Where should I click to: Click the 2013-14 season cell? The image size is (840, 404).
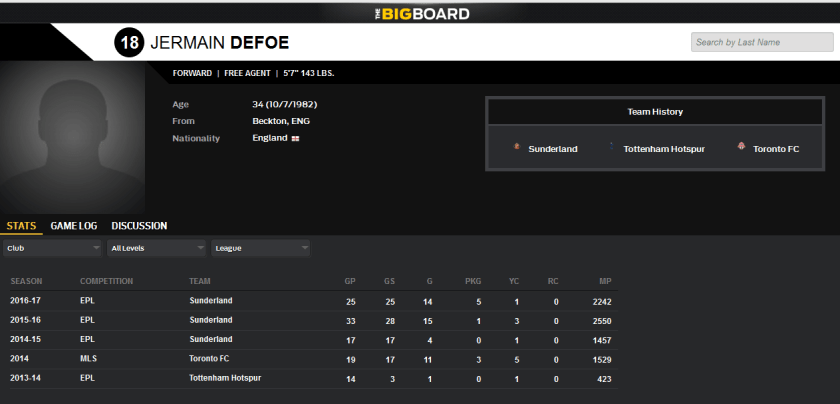click(25, 378)
